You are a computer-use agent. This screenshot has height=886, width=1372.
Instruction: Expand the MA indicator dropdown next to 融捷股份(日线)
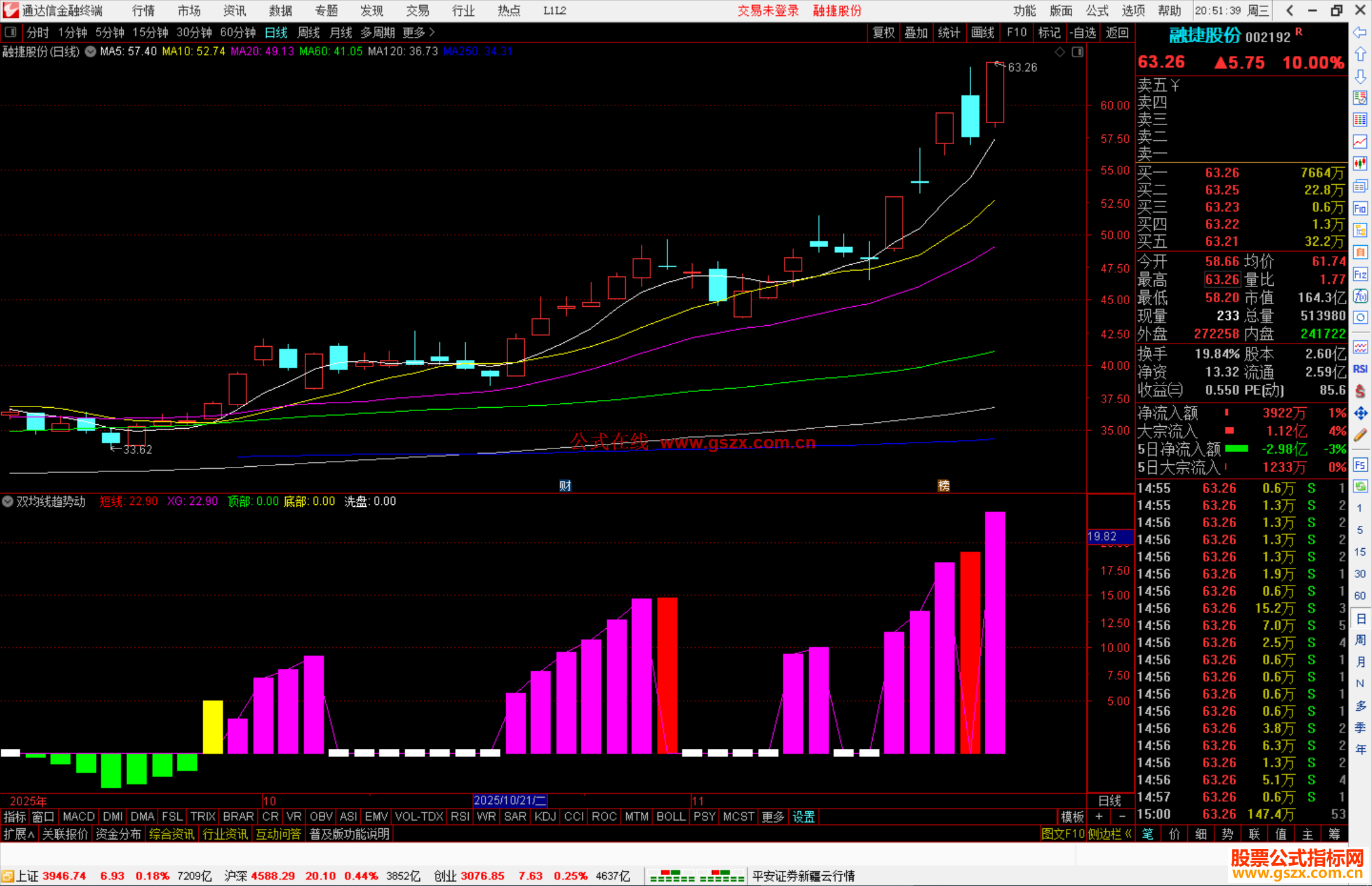point(90,52)
